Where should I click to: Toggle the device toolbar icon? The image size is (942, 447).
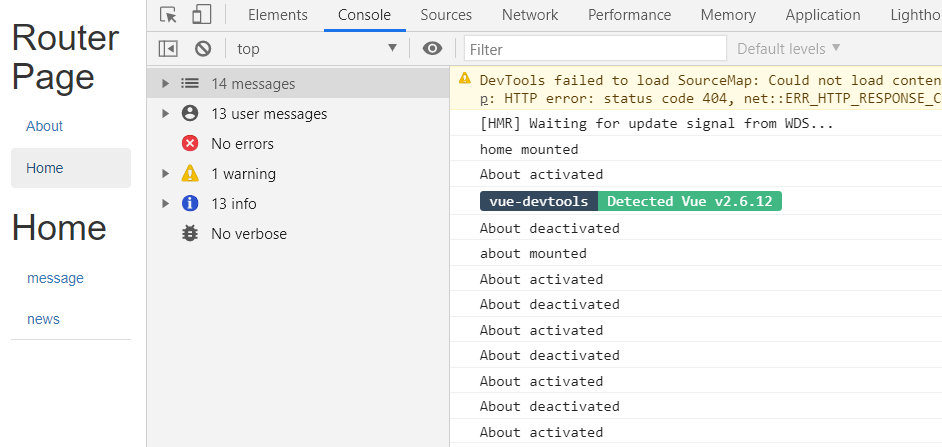click(201, 15)
